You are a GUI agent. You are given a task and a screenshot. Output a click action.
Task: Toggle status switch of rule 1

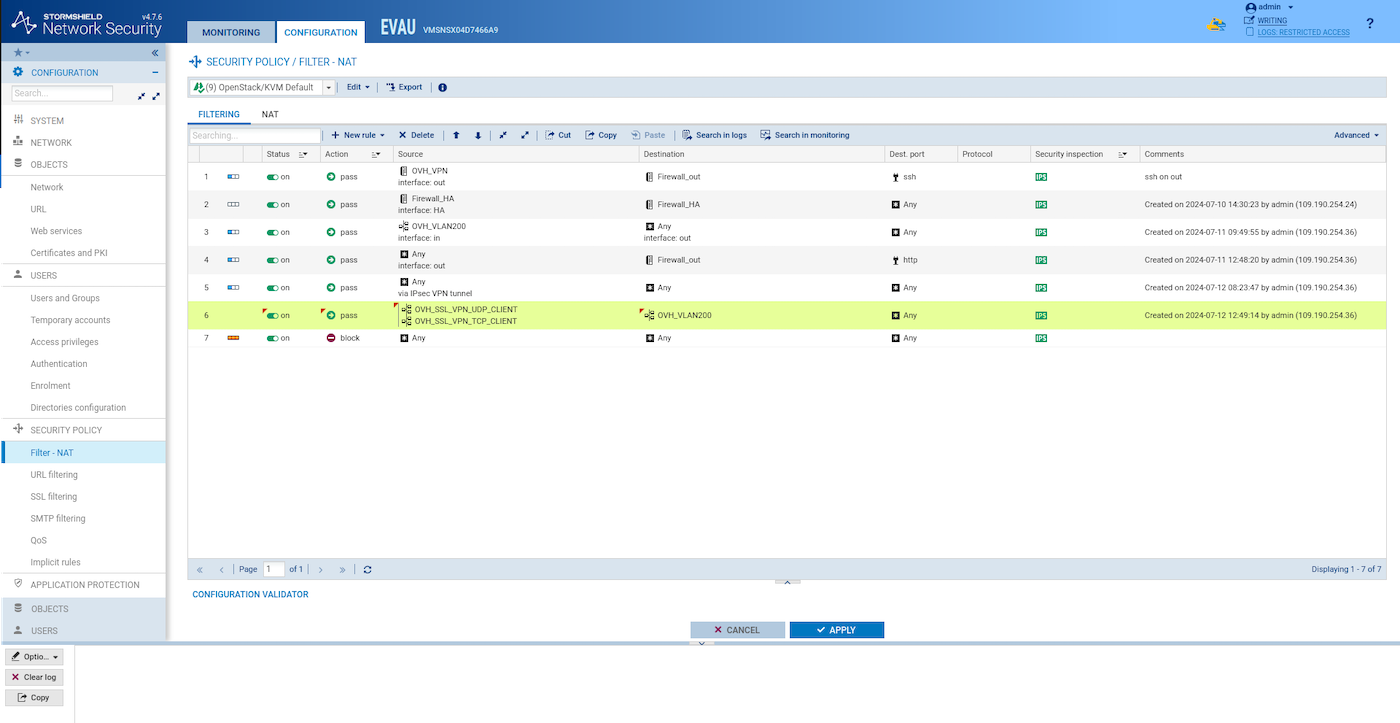[x=272, y=176]
